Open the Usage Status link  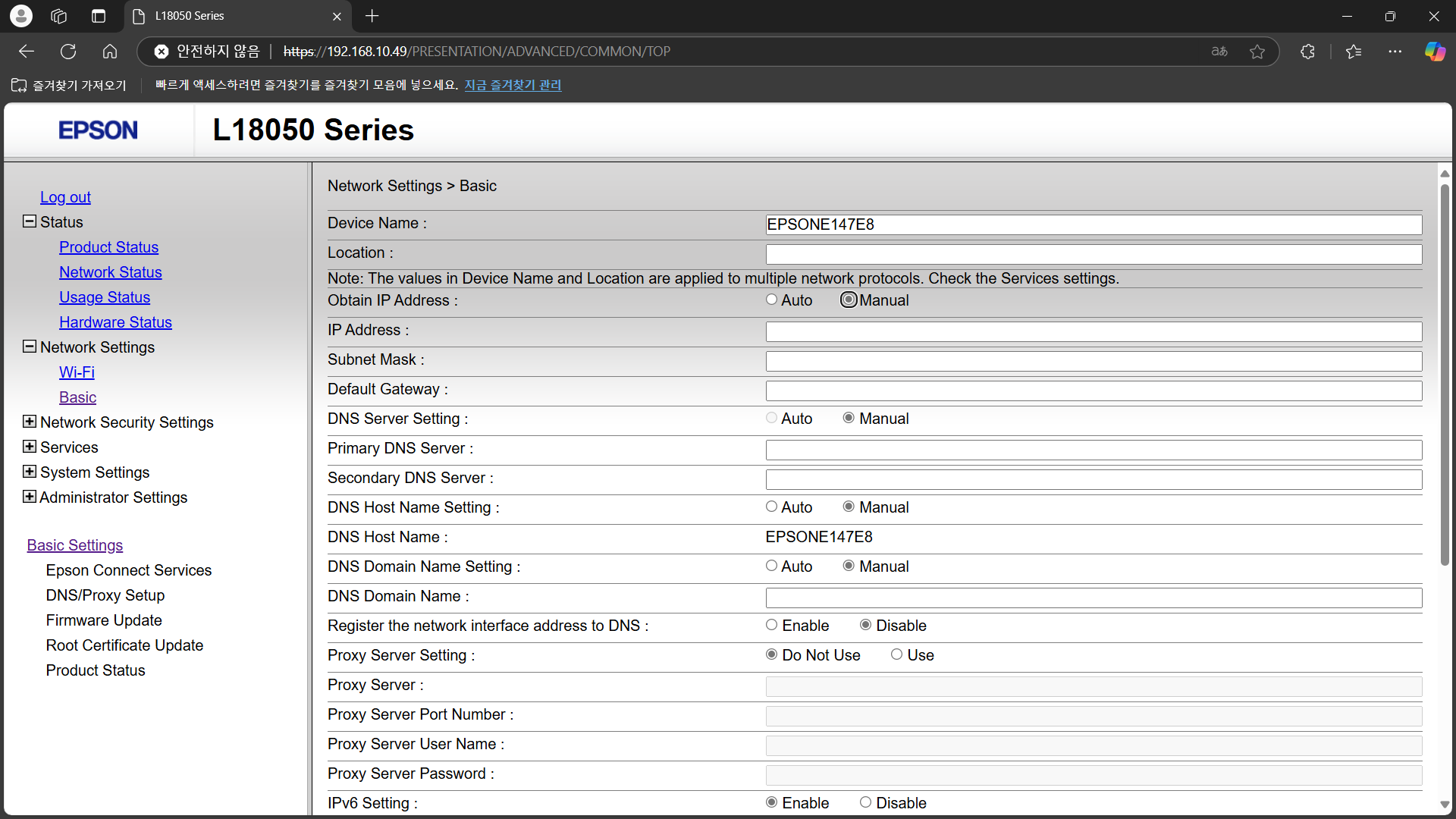pos(105,297)
